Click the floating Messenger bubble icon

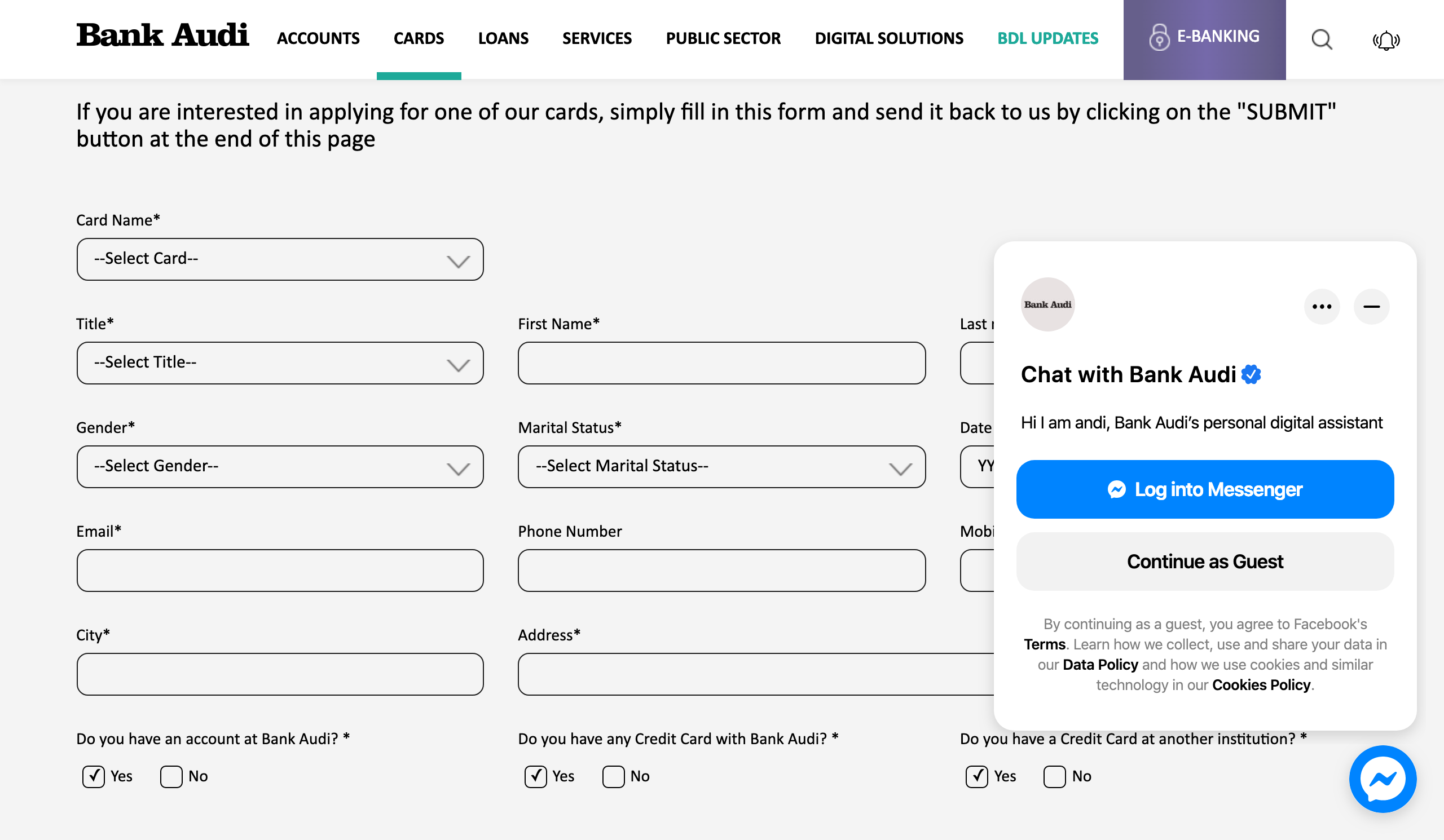1382,779
